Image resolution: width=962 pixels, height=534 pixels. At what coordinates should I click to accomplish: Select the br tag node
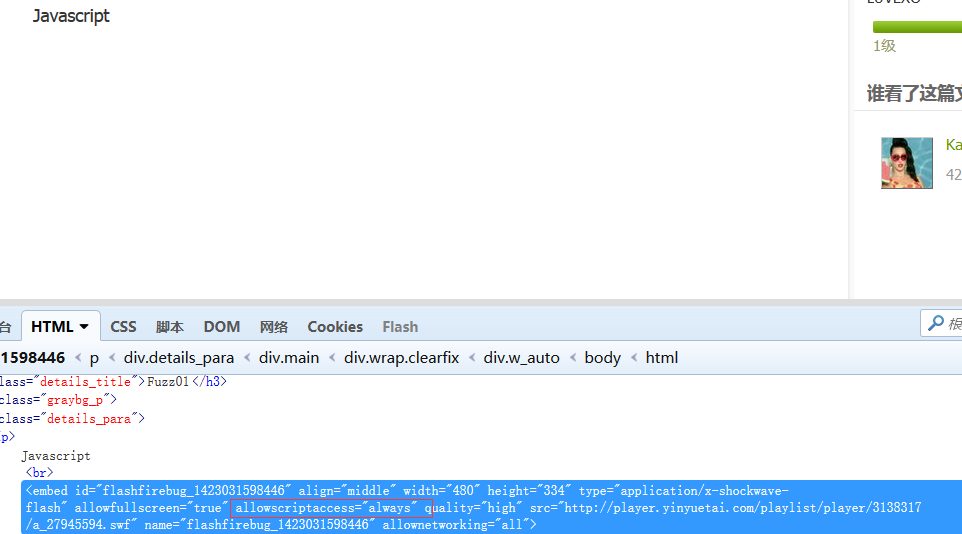39,473
